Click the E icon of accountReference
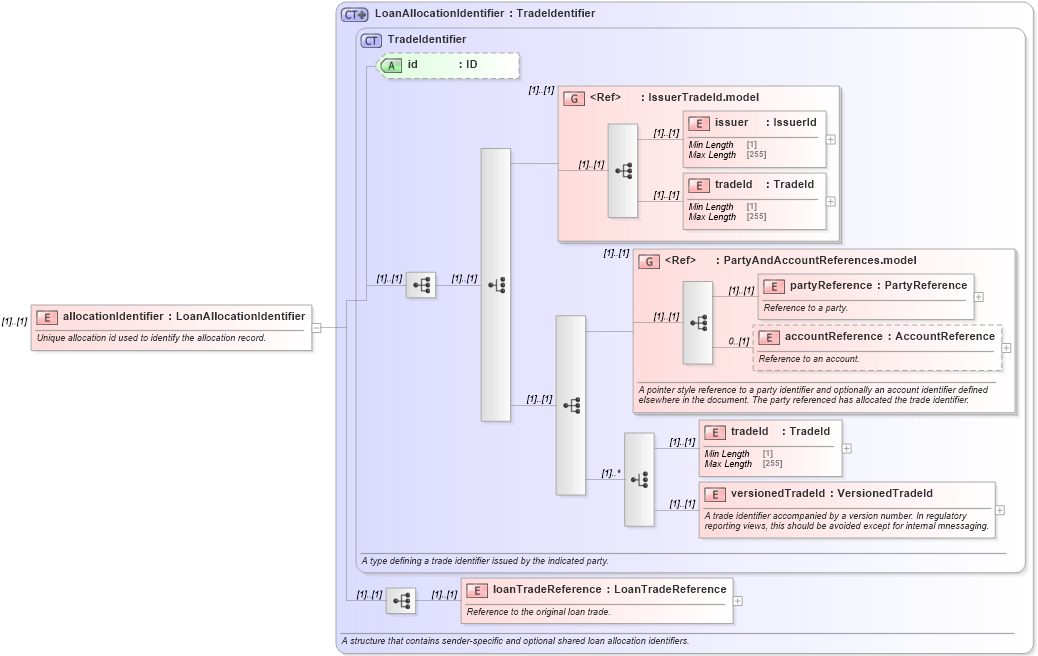The image size is (1038, 656). [768, 337]
